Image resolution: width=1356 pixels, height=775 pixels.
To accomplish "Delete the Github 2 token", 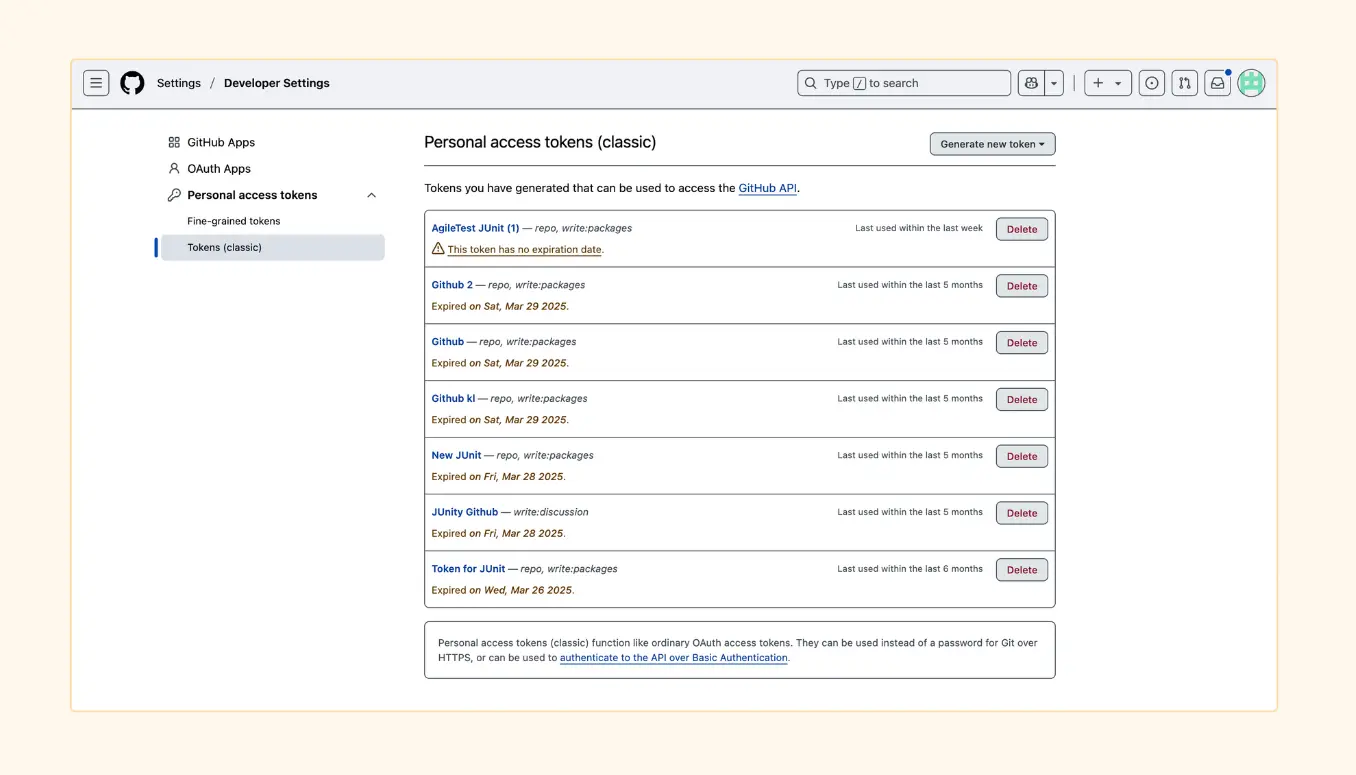I will (x=1022, y=286).
